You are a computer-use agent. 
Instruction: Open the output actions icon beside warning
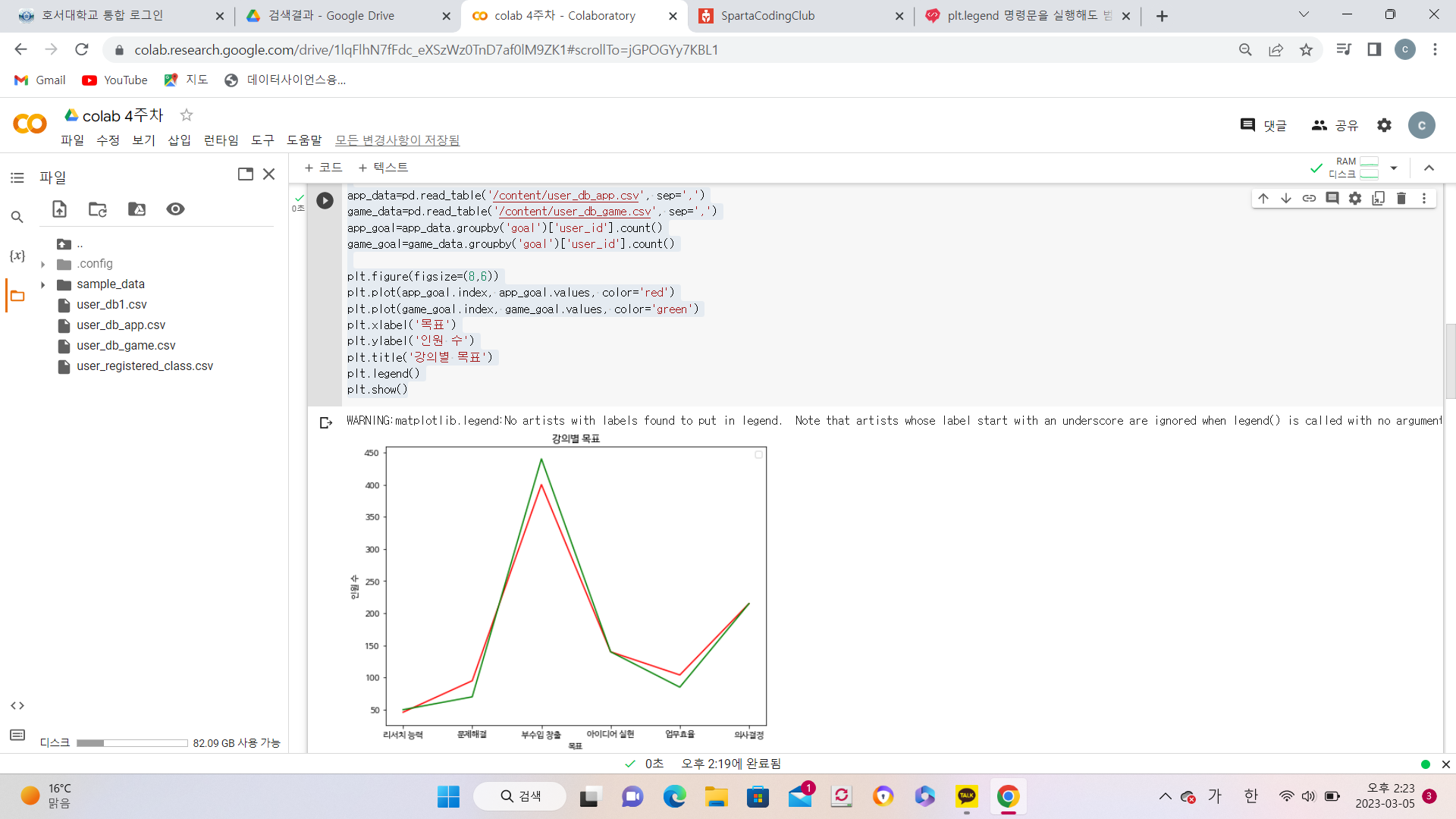tap(326, 423)
